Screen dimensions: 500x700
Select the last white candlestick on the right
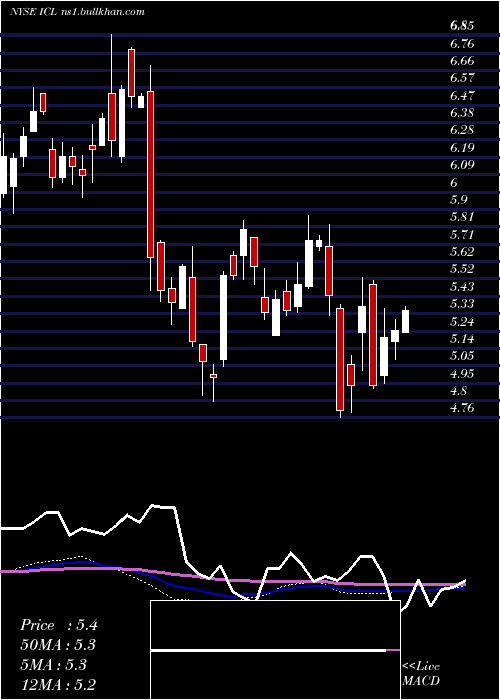[405, 321]
